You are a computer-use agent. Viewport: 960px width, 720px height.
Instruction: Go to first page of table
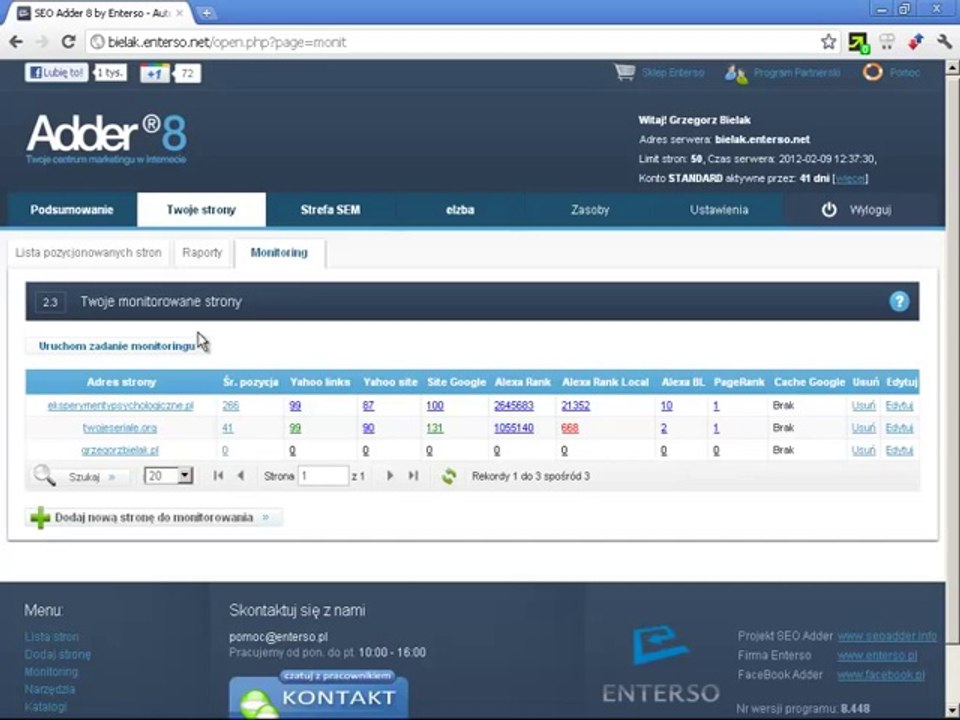(218, 476)
